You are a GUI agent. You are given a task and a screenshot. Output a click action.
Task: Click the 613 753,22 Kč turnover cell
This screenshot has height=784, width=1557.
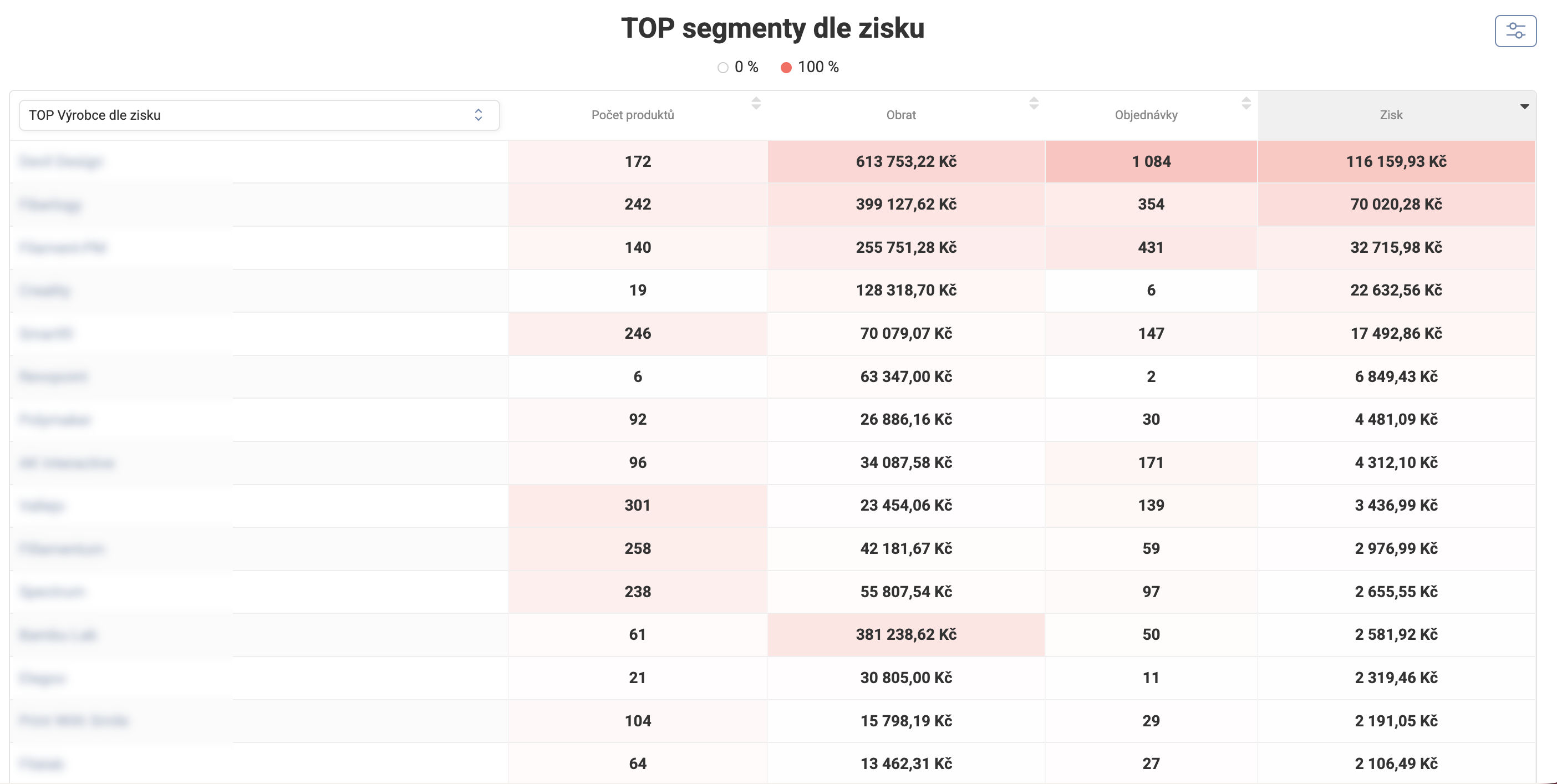905,161
